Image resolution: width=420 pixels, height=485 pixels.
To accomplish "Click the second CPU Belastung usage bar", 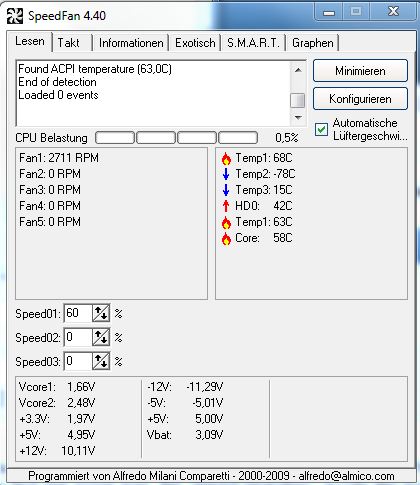I will [156, 137].
